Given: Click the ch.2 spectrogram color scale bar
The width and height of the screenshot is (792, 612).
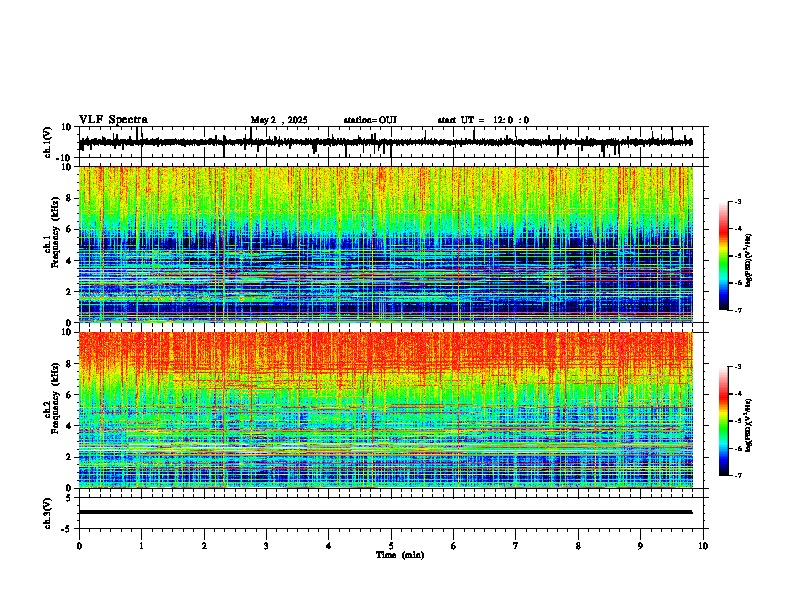Looking at the screenshot, I should coord(723,421).
